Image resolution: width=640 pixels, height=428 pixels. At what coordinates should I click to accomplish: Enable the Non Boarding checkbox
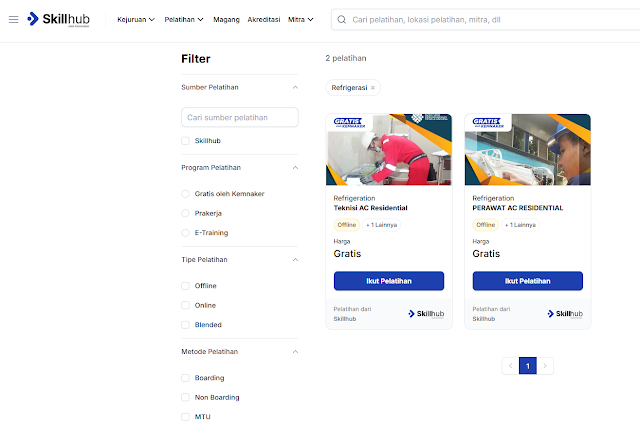pos(185,397)
